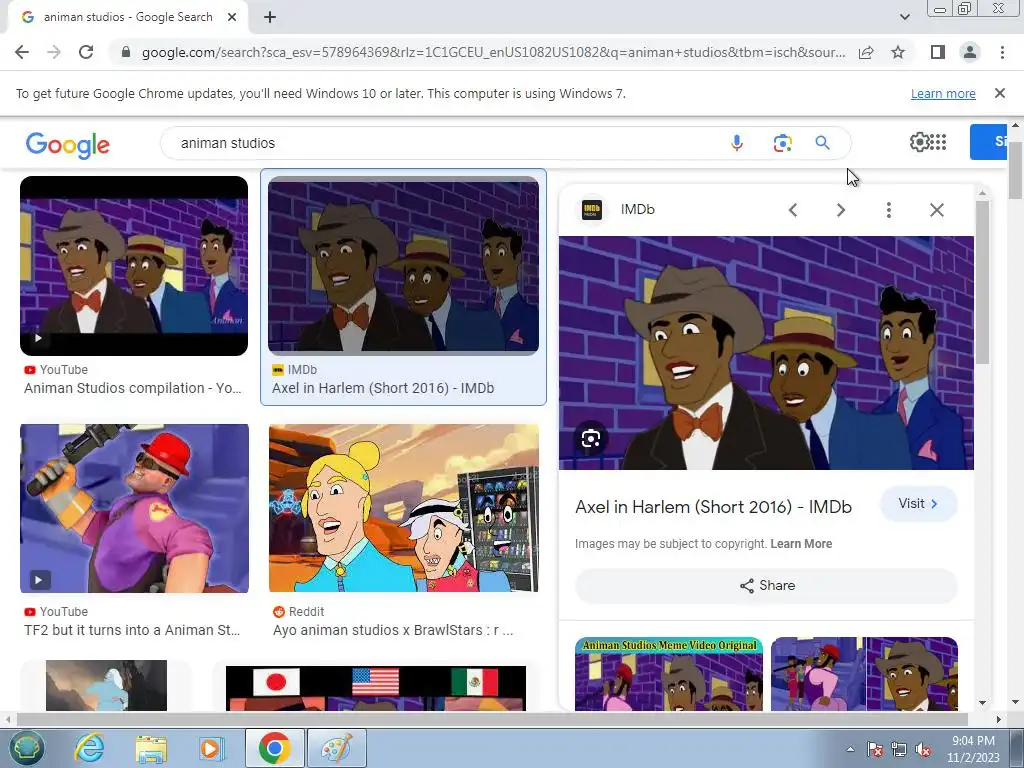Close the image preview panel

click(x=936, y=210)
